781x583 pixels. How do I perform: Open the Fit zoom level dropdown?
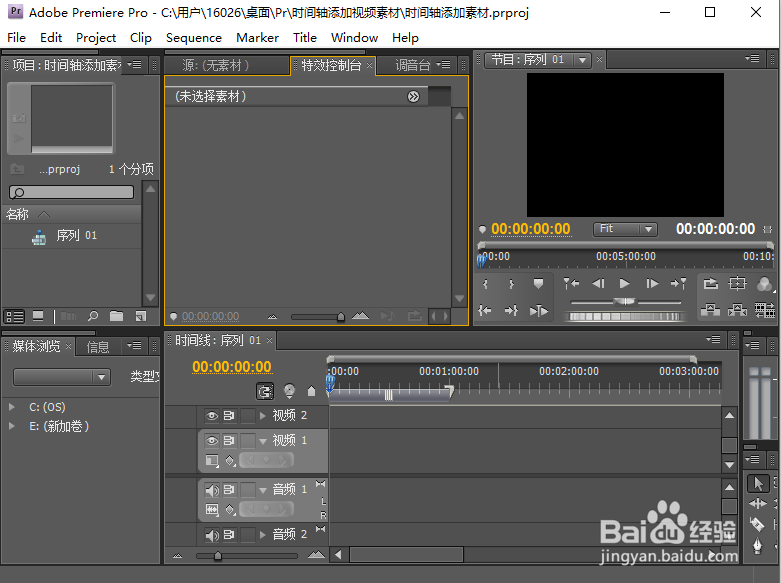pyautogui.click(x=625, y=229)
